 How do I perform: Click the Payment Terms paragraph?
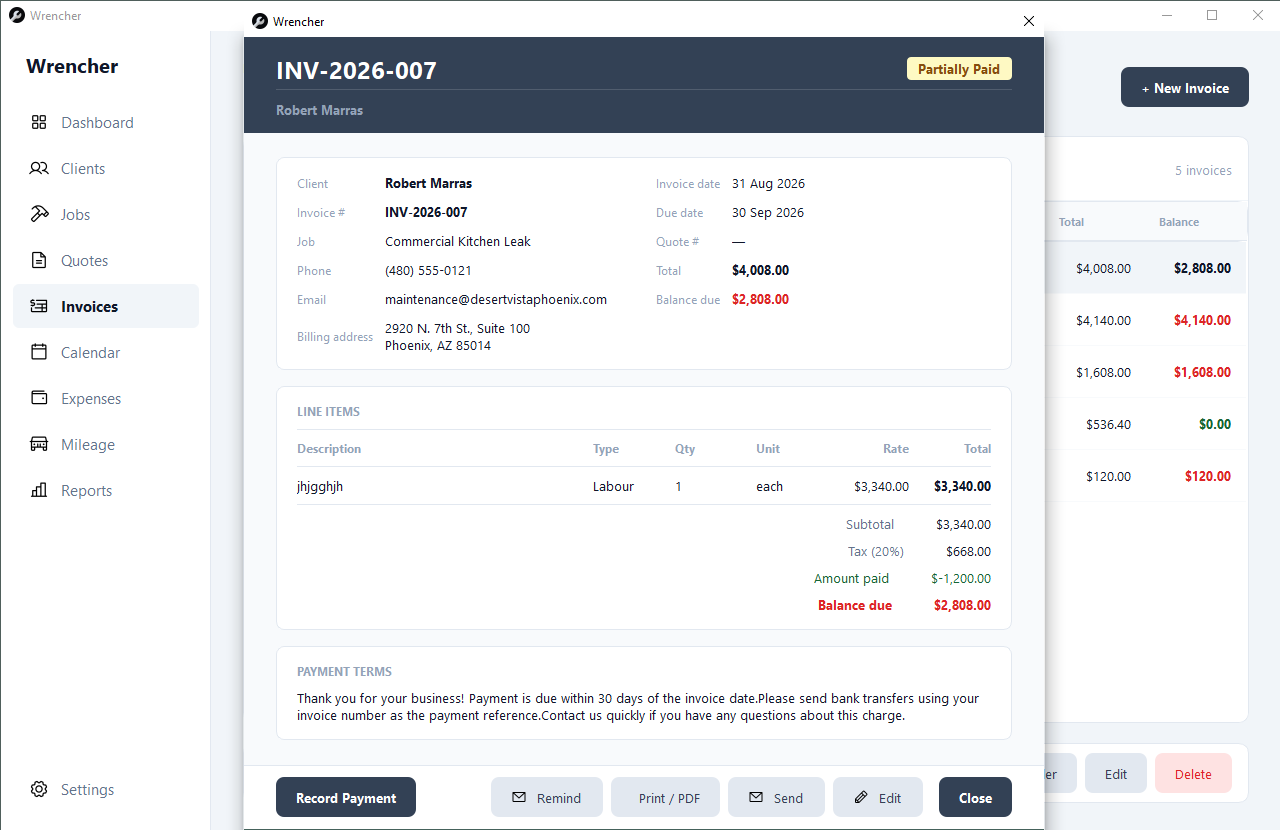pyautogui.click(x=638, y=707)
